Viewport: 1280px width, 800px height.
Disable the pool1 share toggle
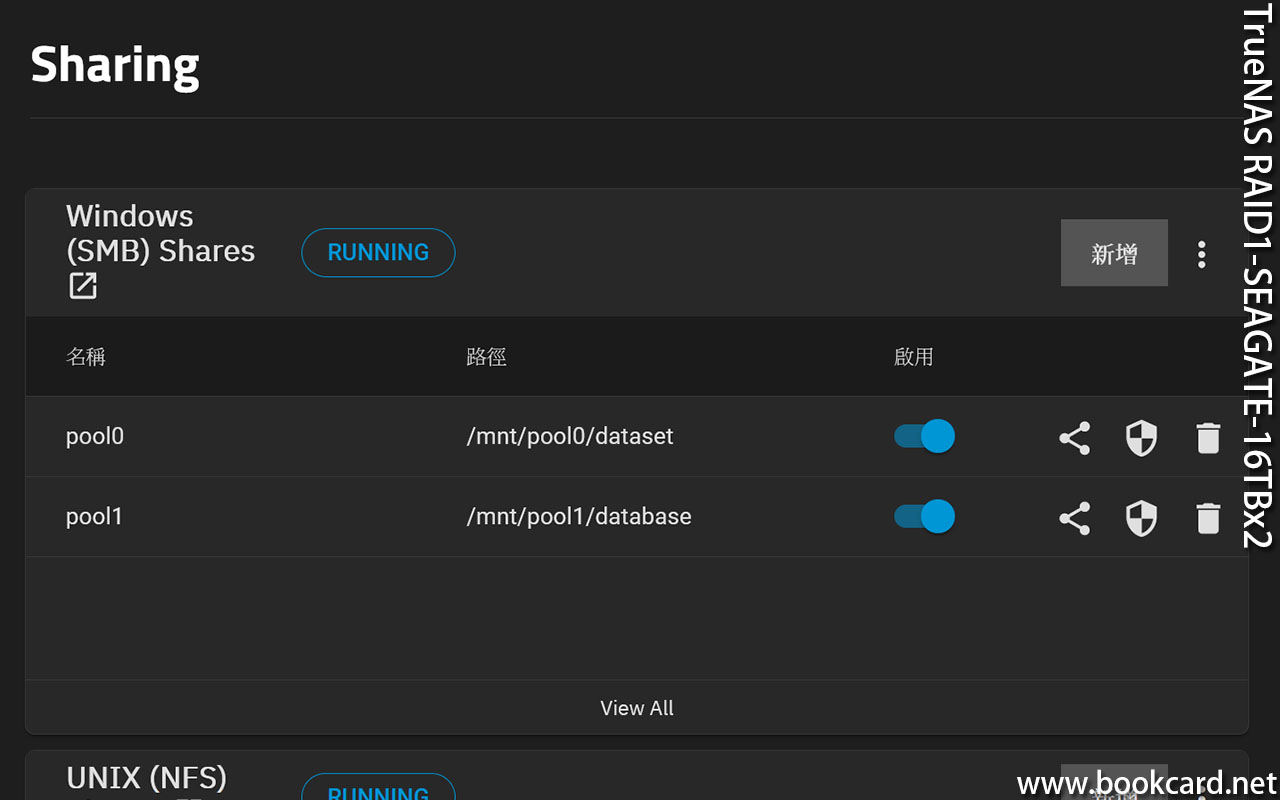924,517
